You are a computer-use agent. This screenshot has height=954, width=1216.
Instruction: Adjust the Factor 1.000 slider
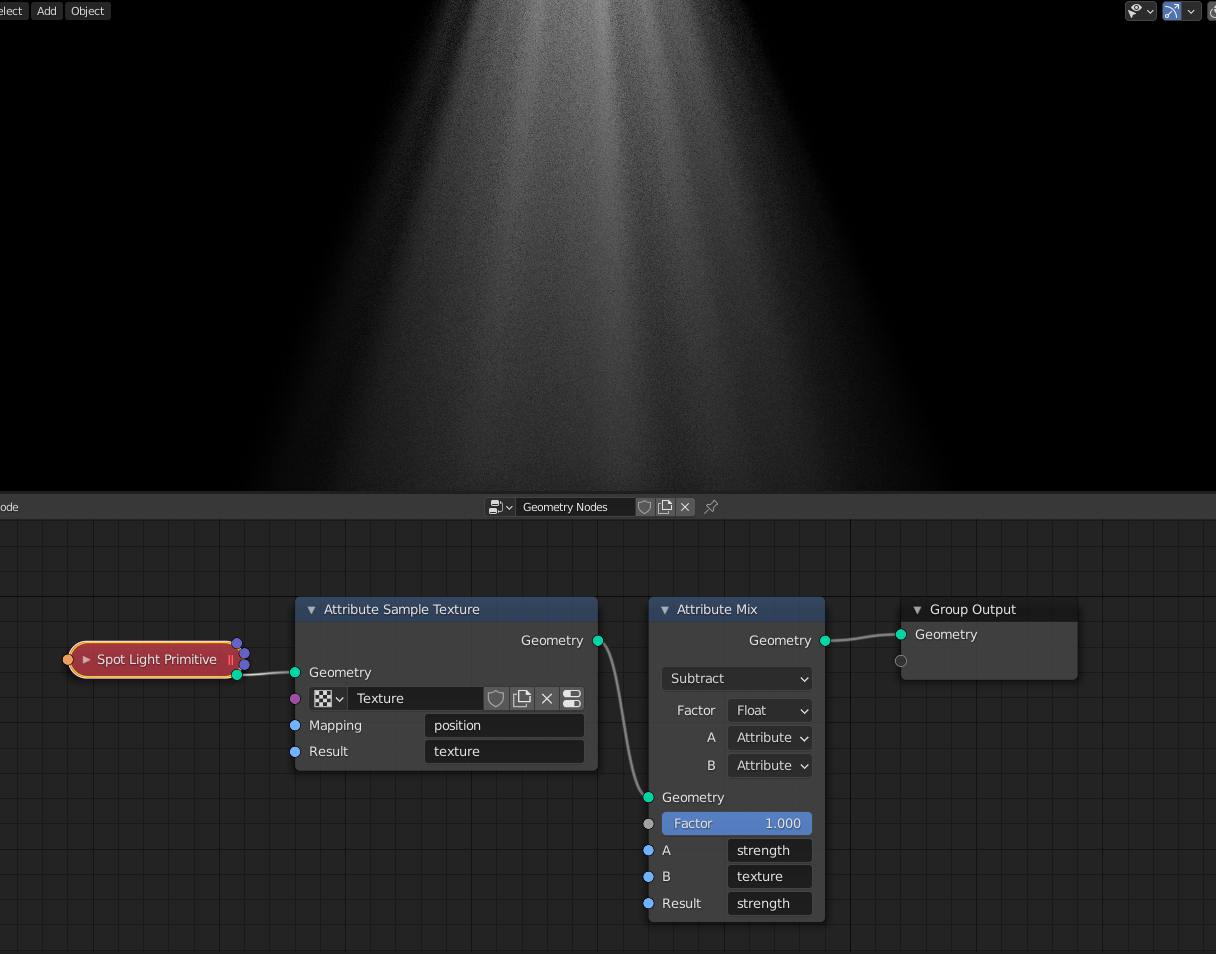click(737, 823)
